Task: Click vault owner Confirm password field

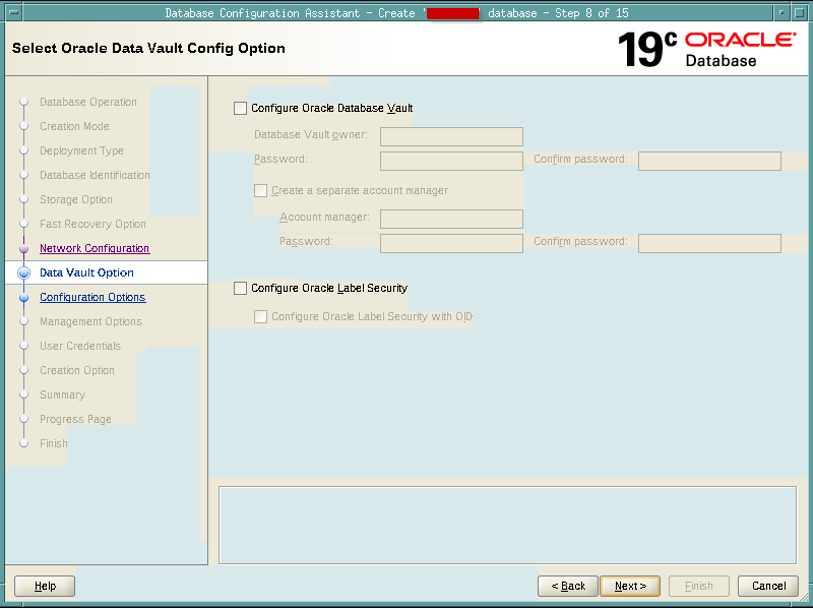Action: (x=709, y=161)
